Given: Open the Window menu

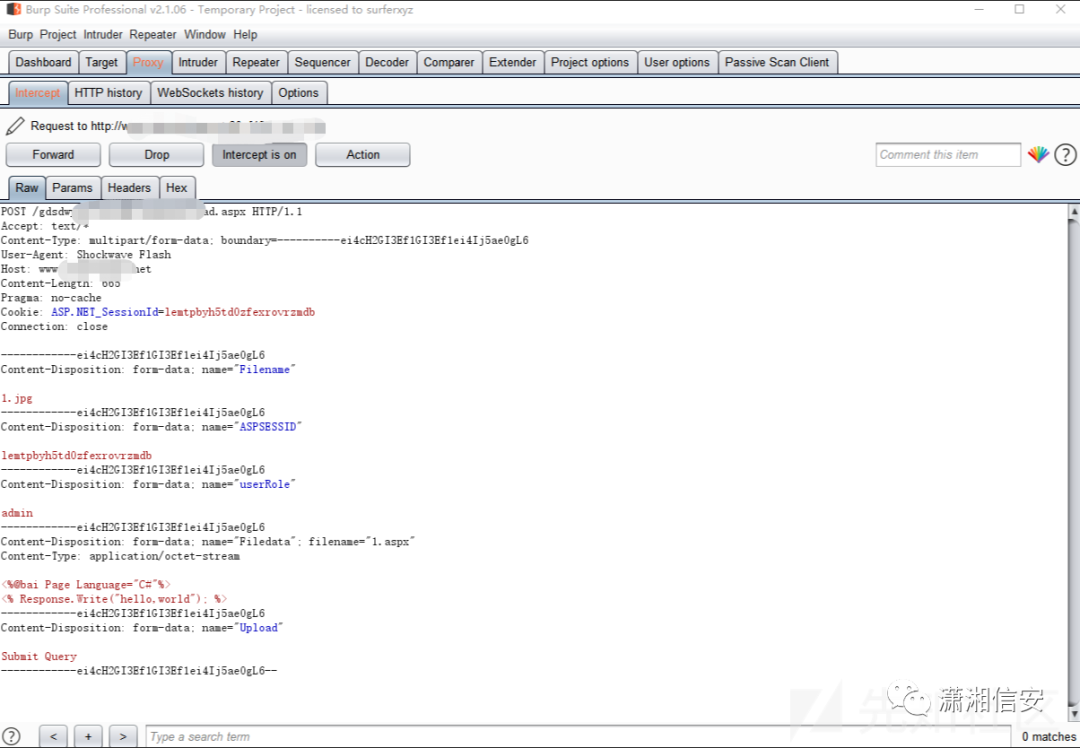Looking at the screenshot, I should pos(205,34).
